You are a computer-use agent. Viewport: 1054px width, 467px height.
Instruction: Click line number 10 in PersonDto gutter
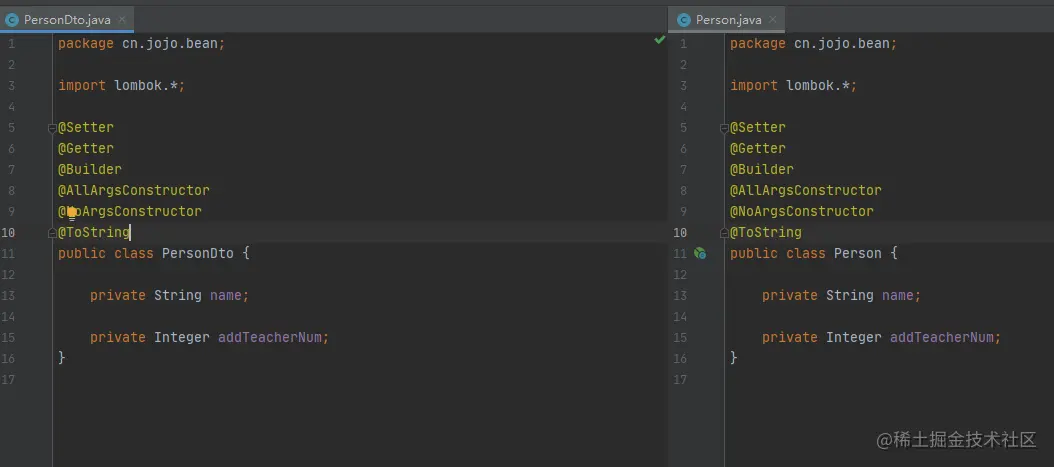click(x=8, y=232)
